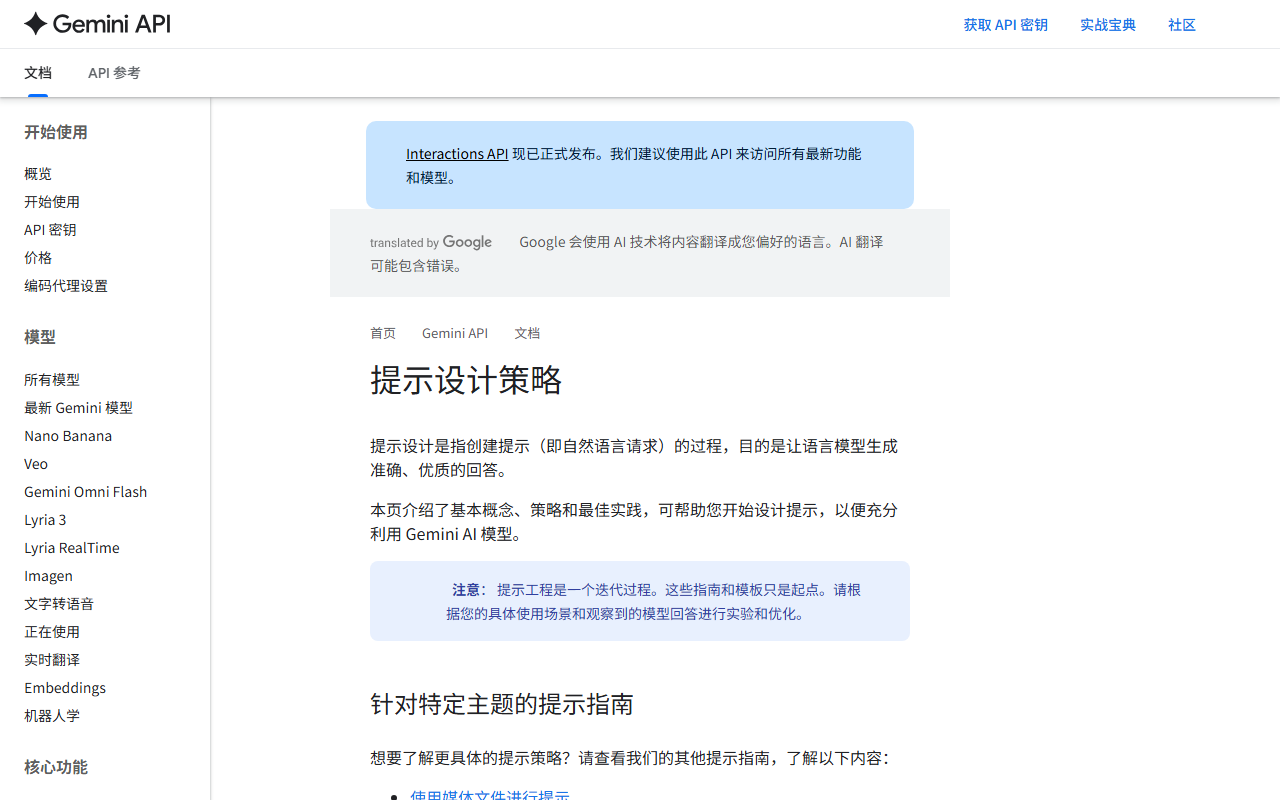Click the sidebar's top 开始使用 section heading

click(x=56, y=132)
